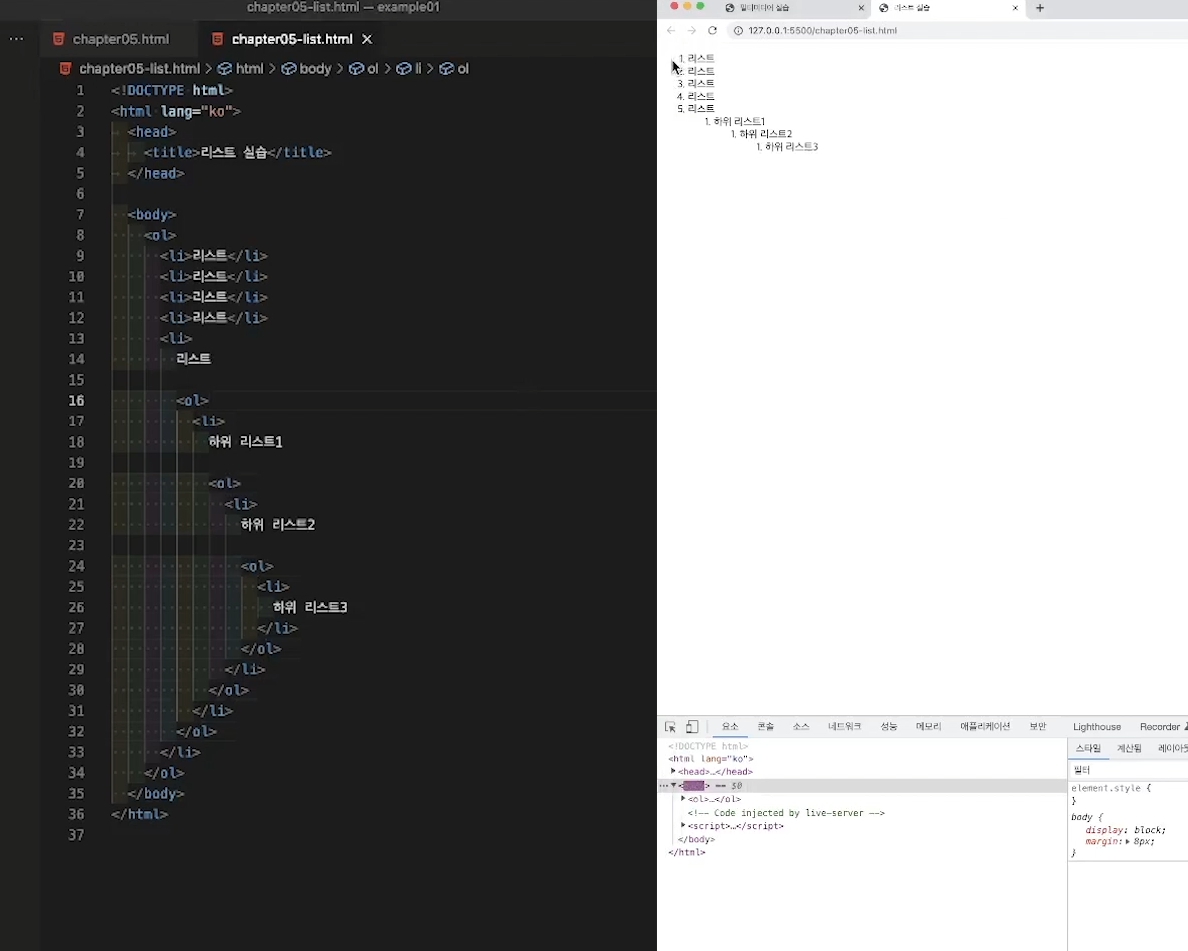Select the closing /html tag in DOM tree
1188x951 pixels.
(686, 852)
